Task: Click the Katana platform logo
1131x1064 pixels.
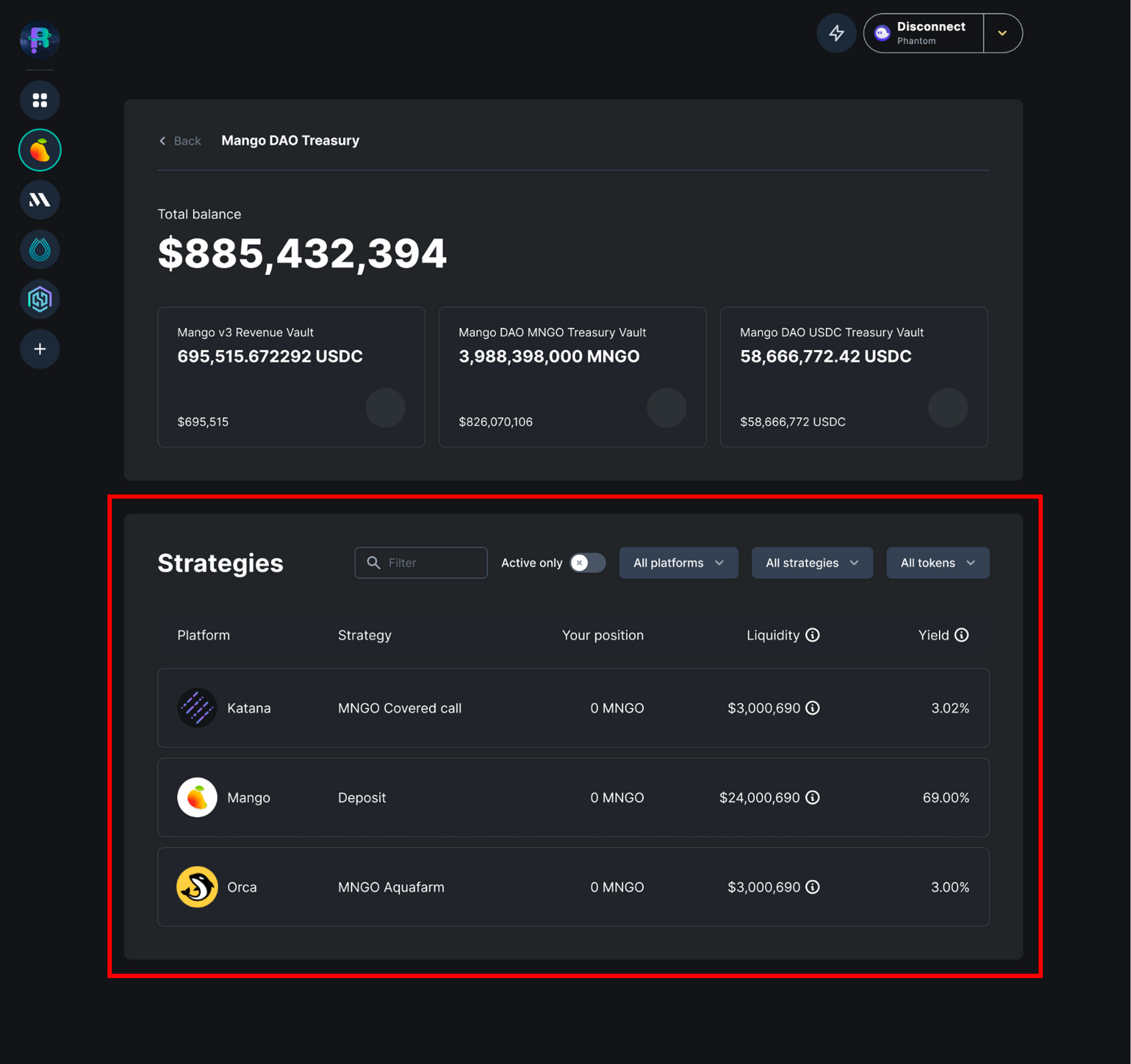Action: point(197,708)
